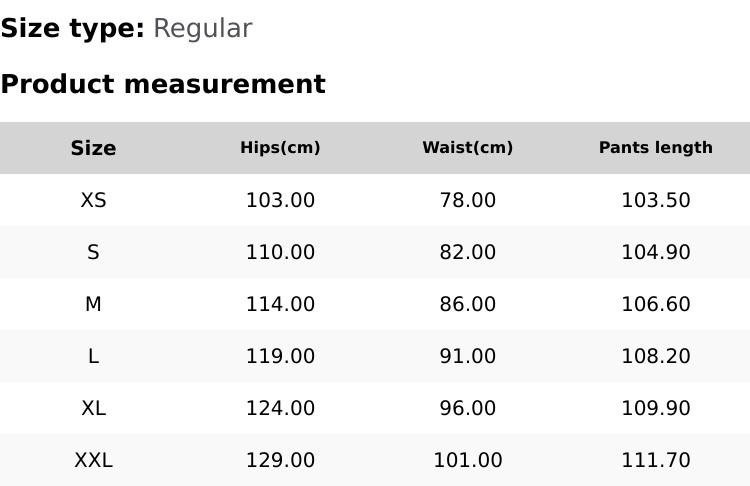The width and height of the screenshot is (750, 486).
Task: Click XXL pants length value 111.70
Action: (656, 460)
